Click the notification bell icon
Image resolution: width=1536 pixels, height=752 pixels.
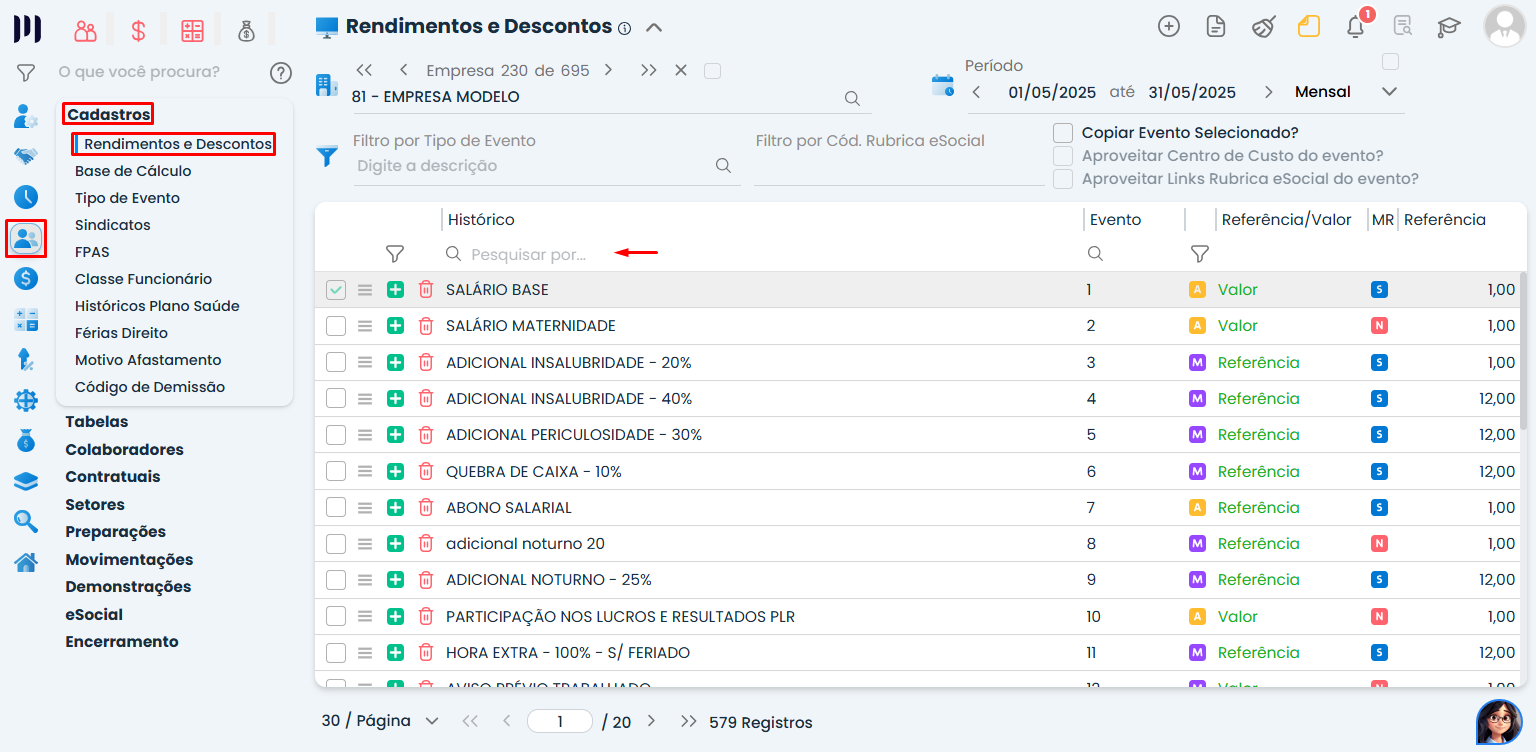(1355, 27)
